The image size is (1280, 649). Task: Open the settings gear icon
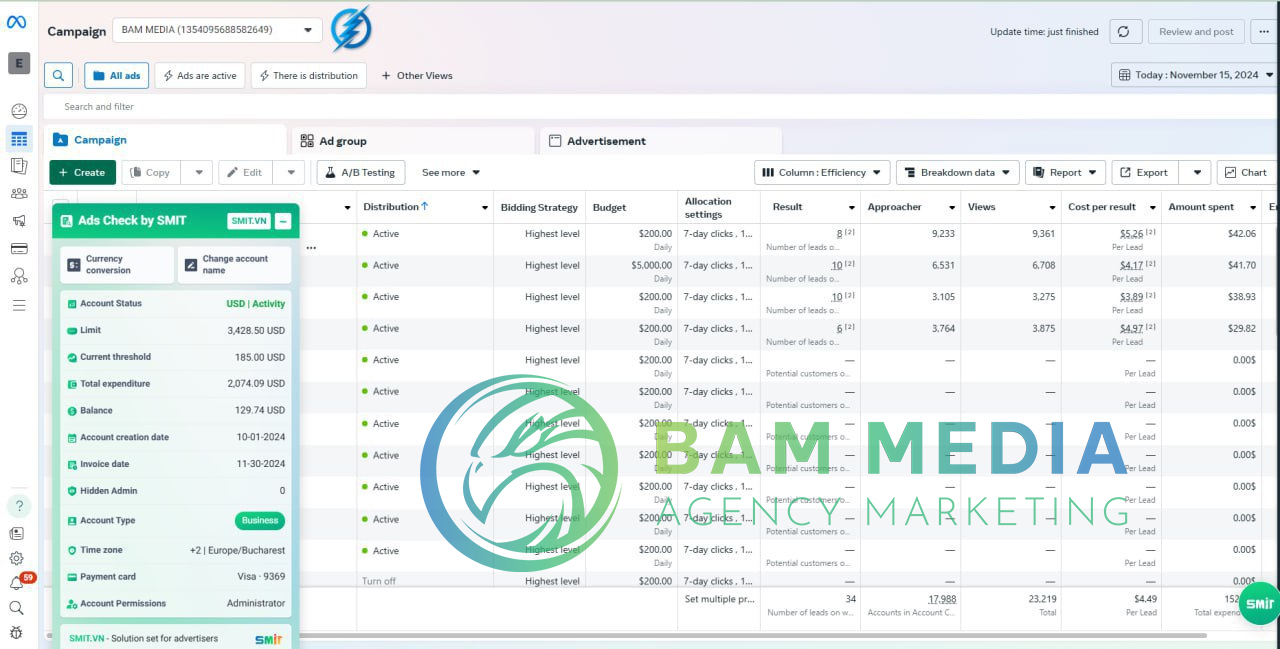pos(17,559)
